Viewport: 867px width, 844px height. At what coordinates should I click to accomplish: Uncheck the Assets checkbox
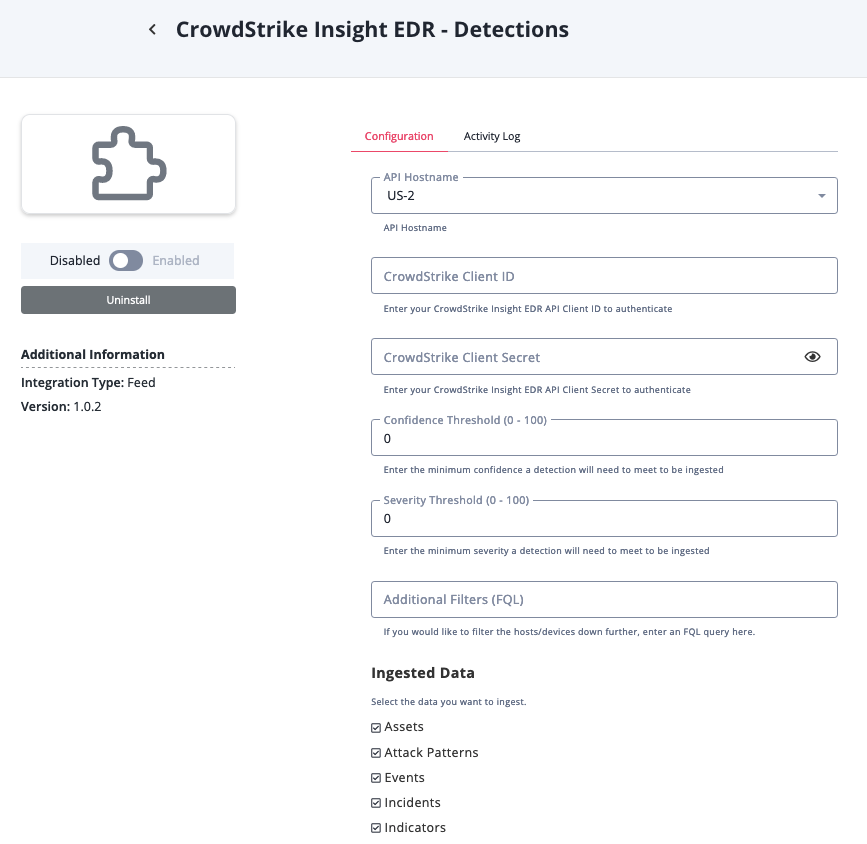pos(376,727)
